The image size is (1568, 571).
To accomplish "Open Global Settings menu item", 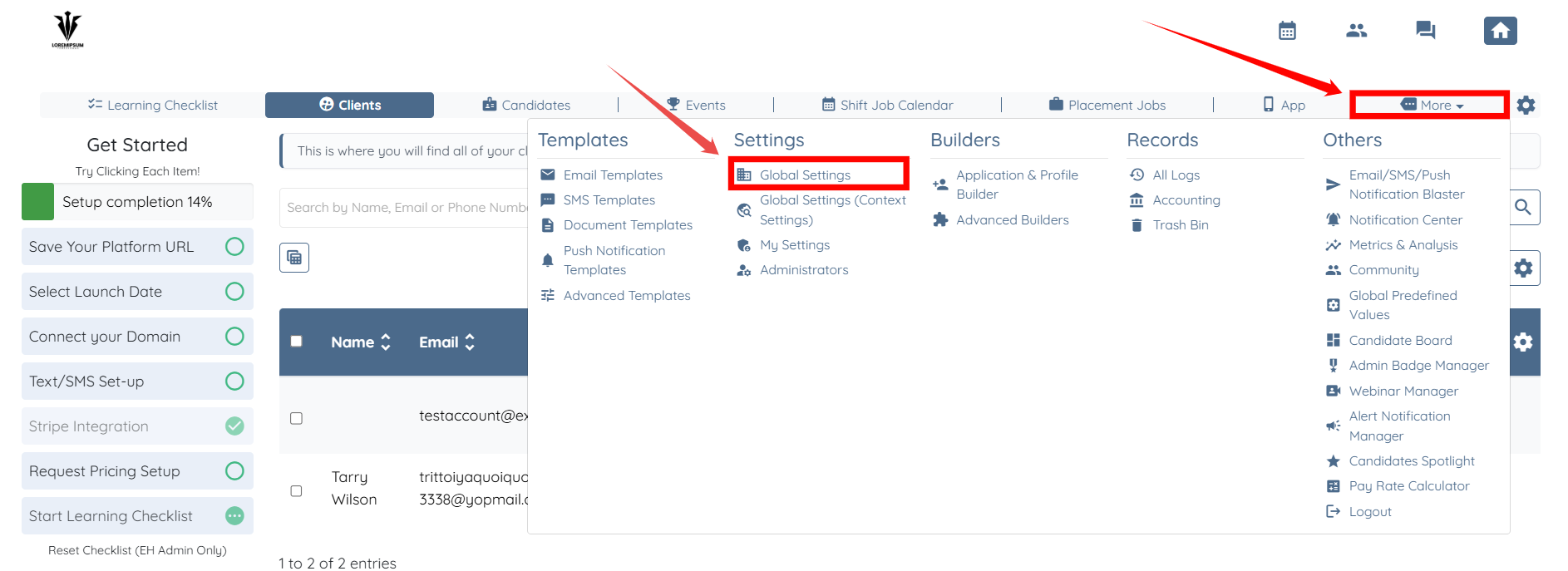I will (x=804, y=175).
